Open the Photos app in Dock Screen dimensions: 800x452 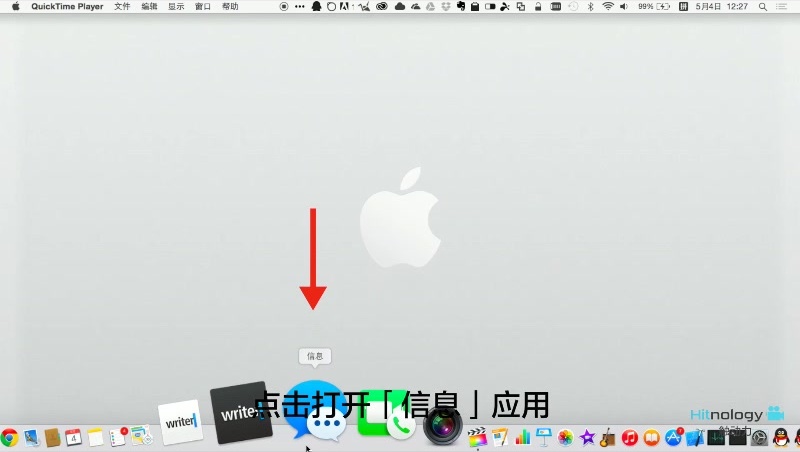click(x=566, y=438)
